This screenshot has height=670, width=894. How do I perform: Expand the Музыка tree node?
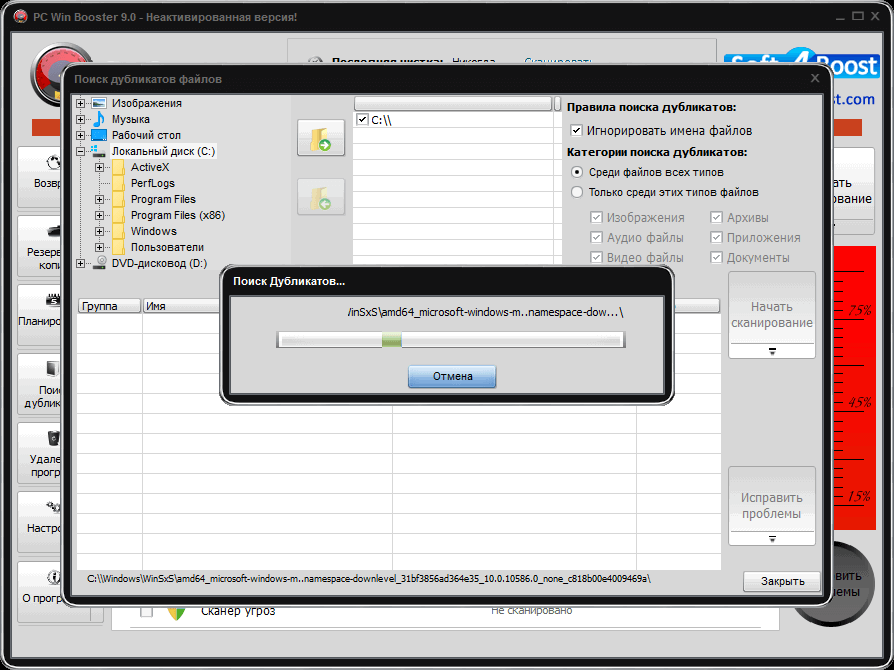80,119
